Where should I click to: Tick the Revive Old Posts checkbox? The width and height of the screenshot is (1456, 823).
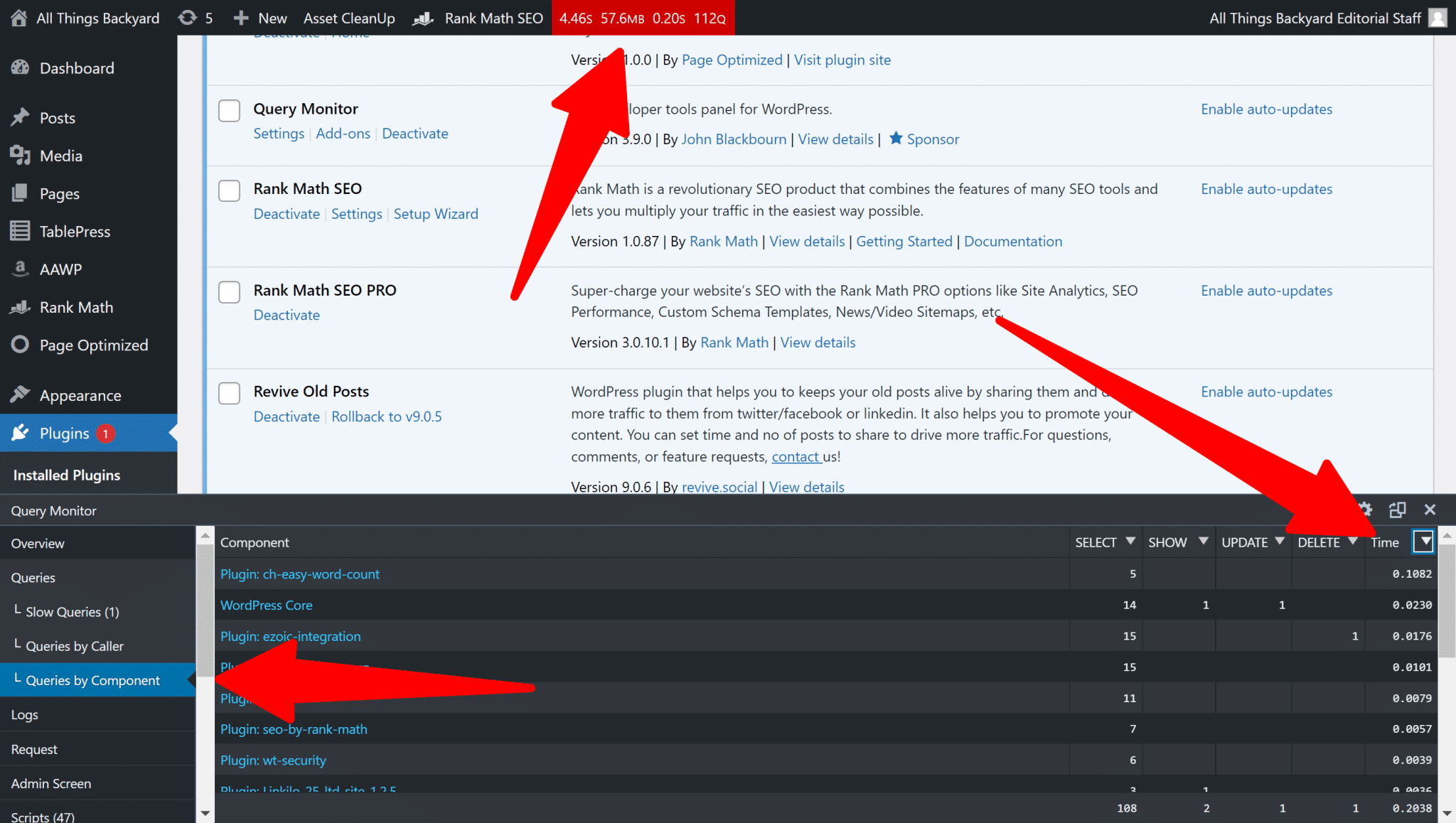(x=229, y=393)
